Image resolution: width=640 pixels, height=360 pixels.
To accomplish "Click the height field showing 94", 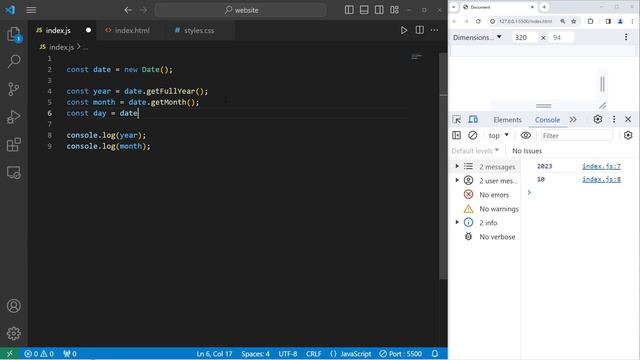I will tap(561, 38).
